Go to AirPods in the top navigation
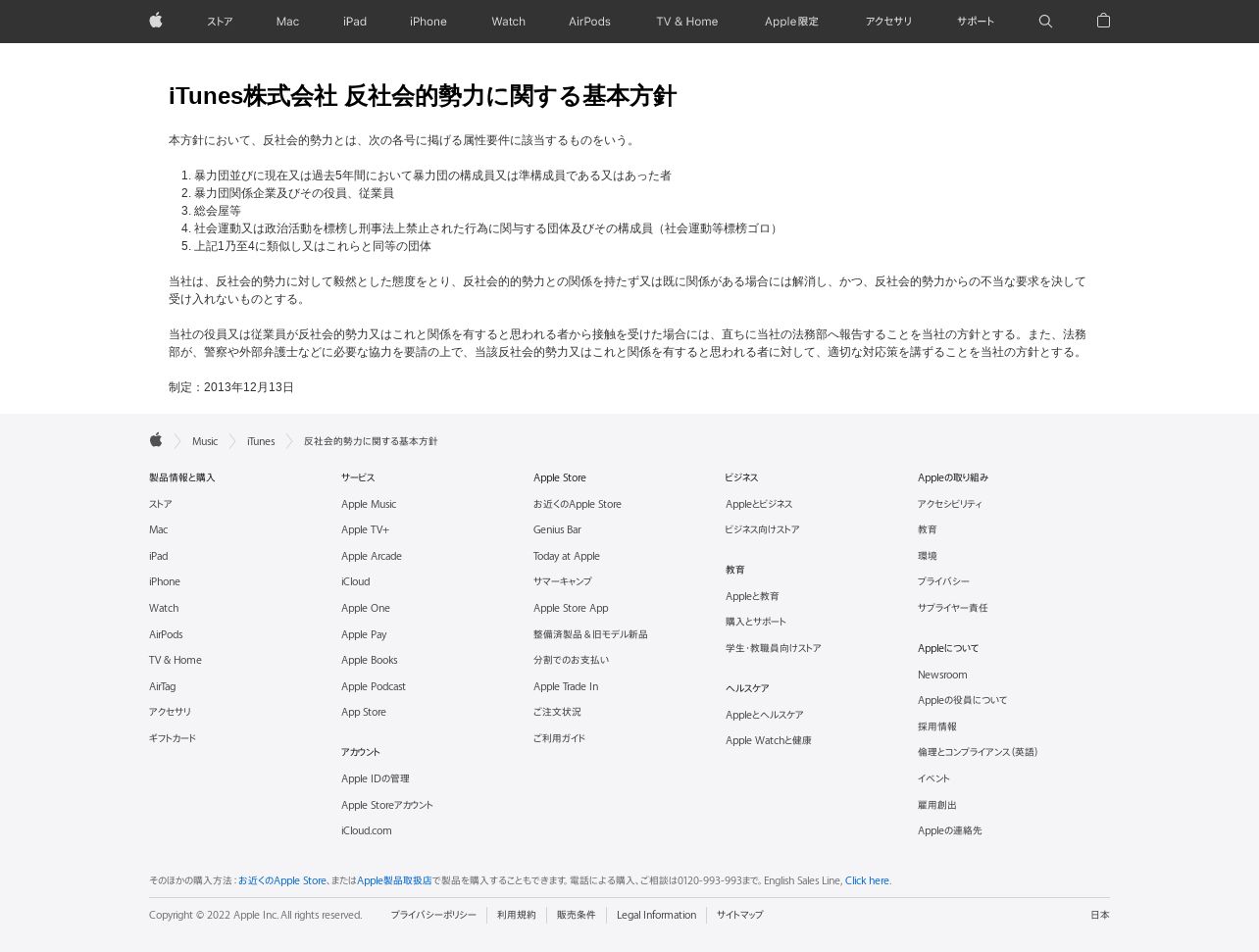1259x952 pixels. (589, 22)
